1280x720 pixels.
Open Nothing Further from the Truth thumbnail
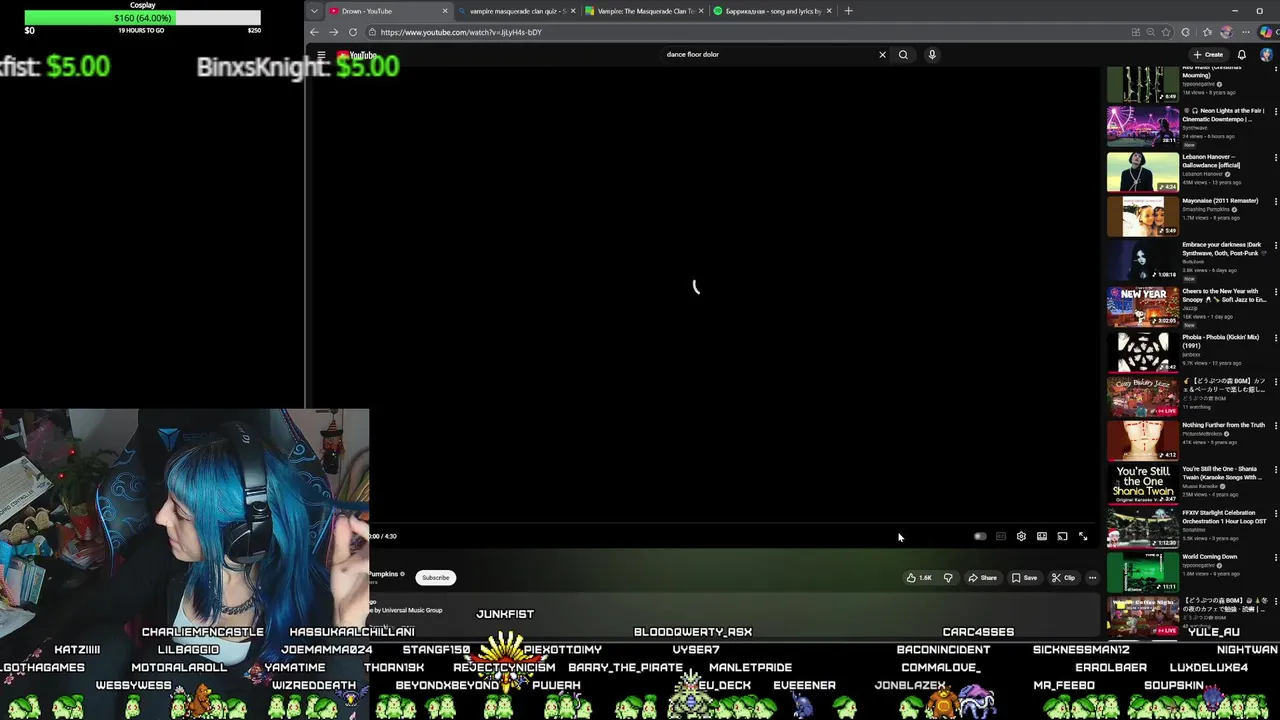click(x=1142, y=440)
